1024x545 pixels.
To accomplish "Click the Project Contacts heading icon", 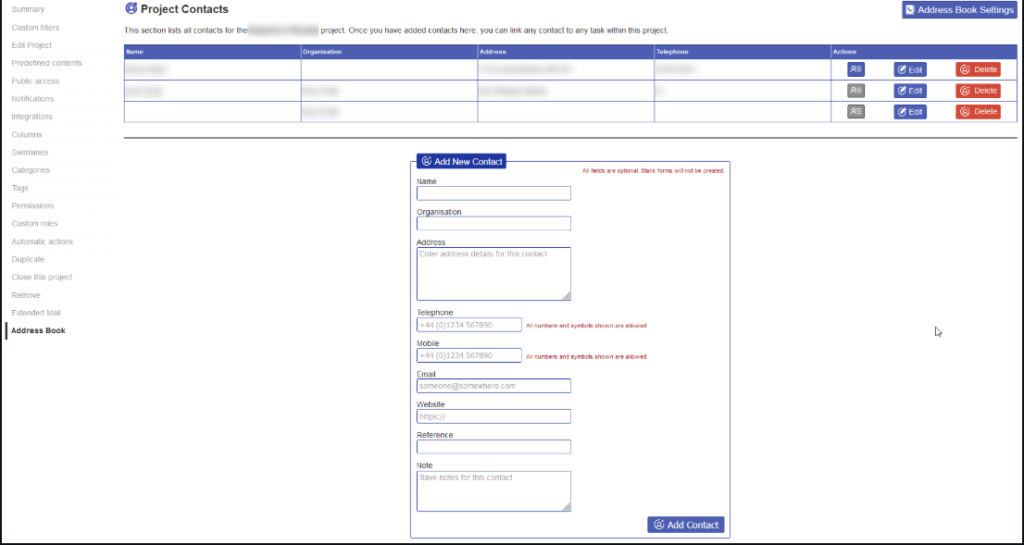I will point(131,8).
